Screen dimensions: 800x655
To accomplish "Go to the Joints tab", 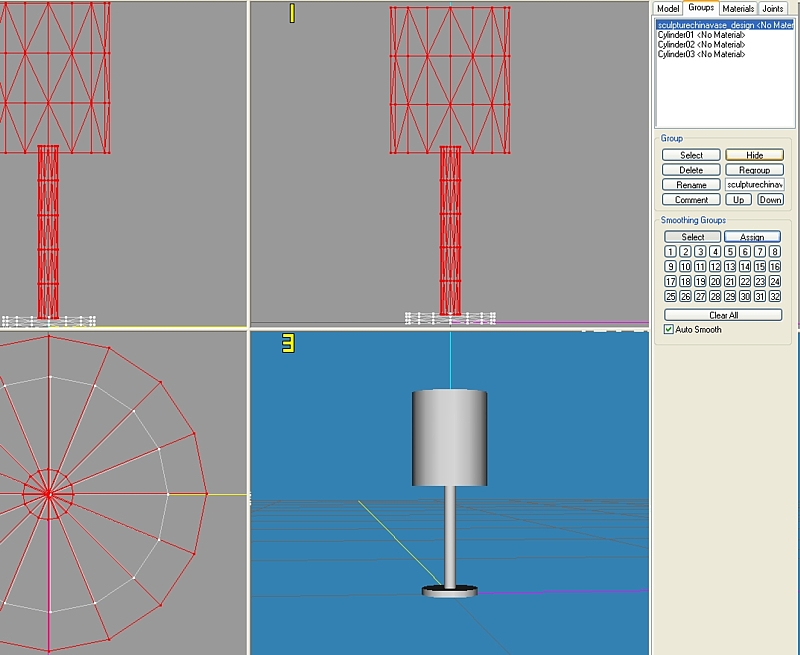I will click(773, 8).
